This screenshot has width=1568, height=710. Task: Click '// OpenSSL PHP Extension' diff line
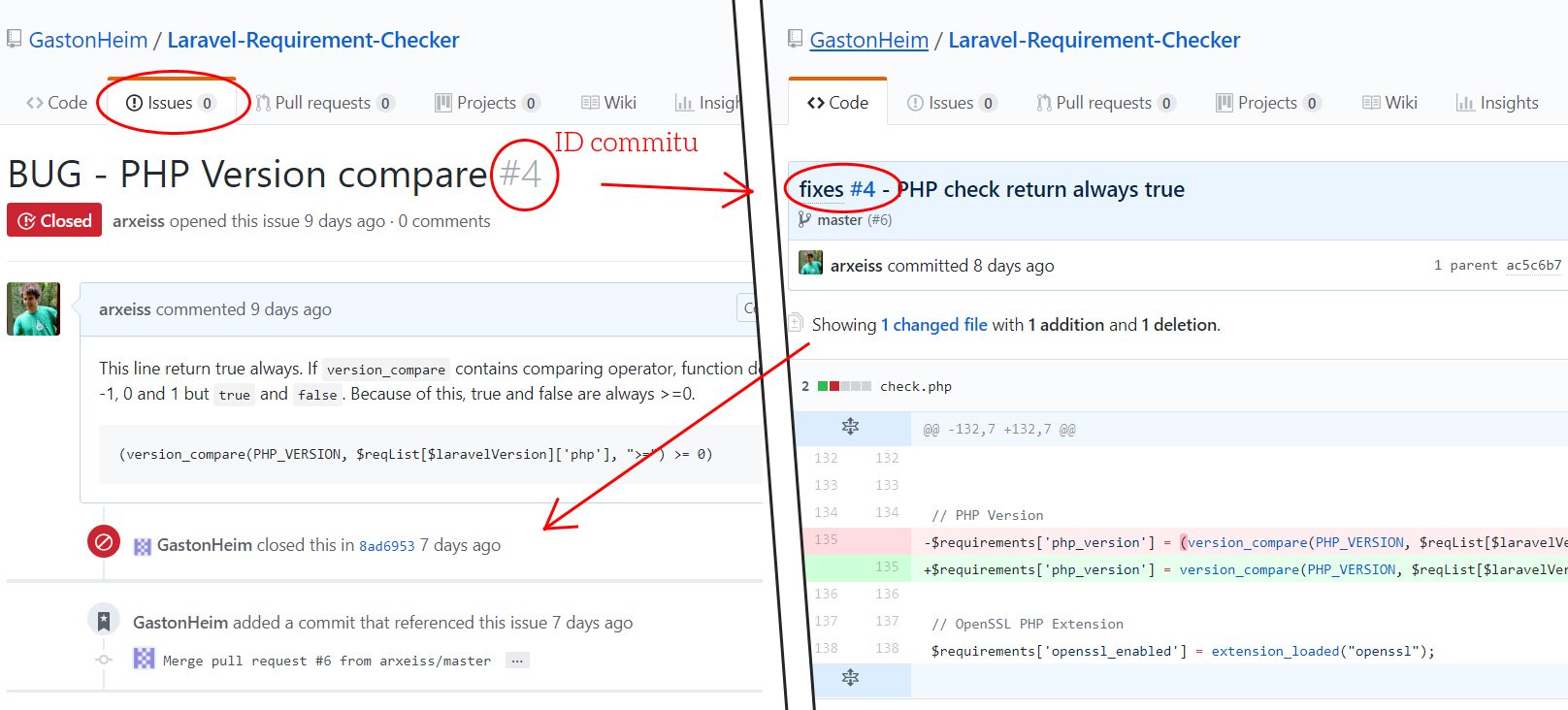pyautogui.click(x=1028, y=624)
